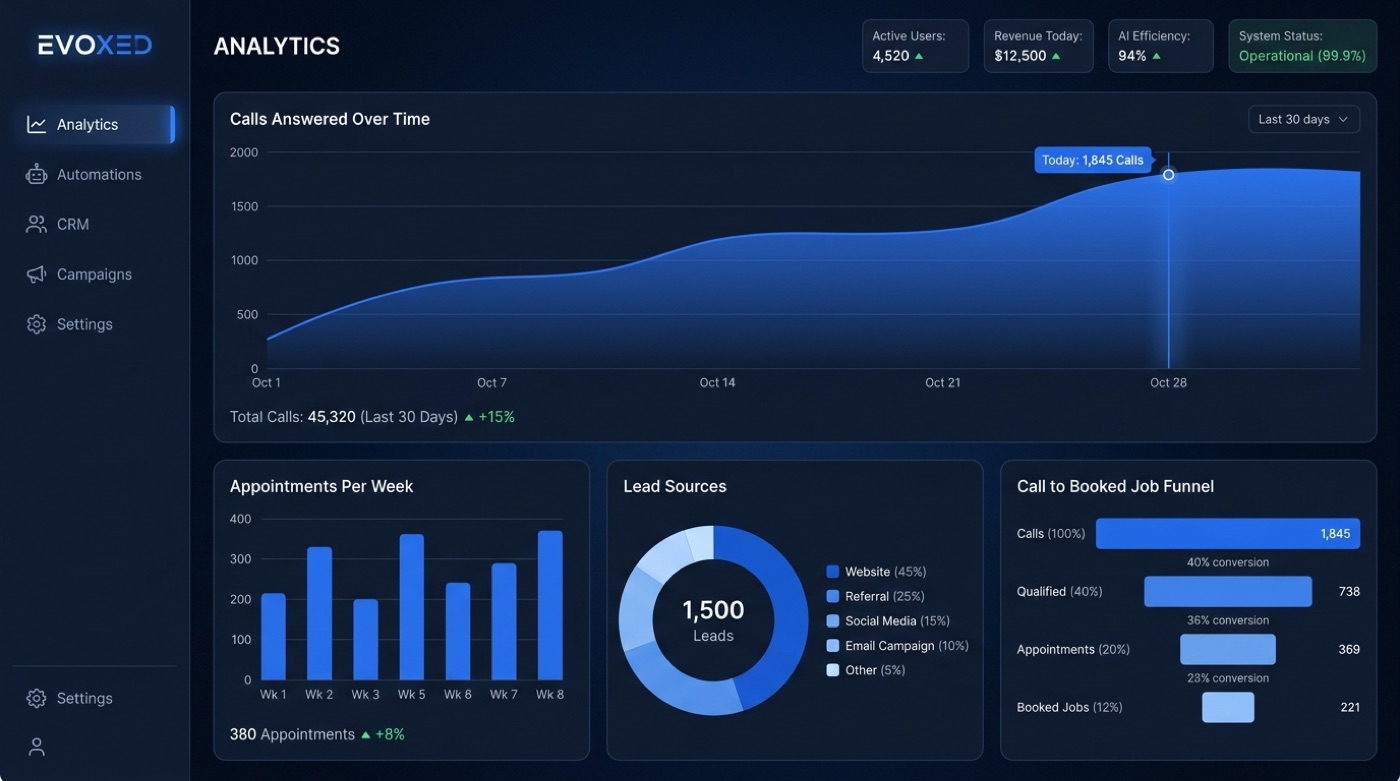This screenshot has height=781, width=1400.
Task: Click the Email Campaign legend color swatch
Action: point(832,646)
